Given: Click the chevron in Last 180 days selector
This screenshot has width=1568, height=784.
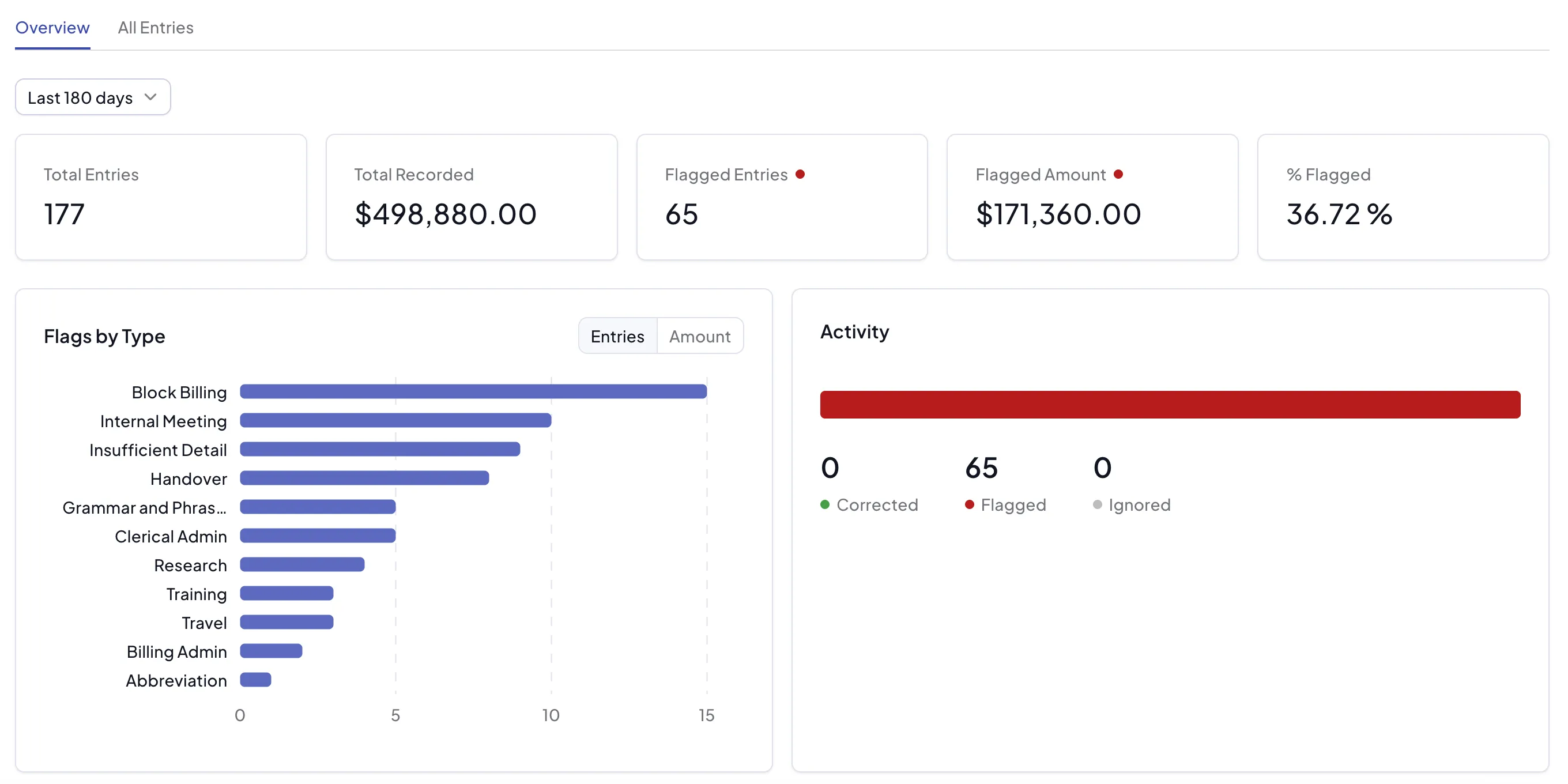Looking at the screenshot, I should [x=151, y=97].
